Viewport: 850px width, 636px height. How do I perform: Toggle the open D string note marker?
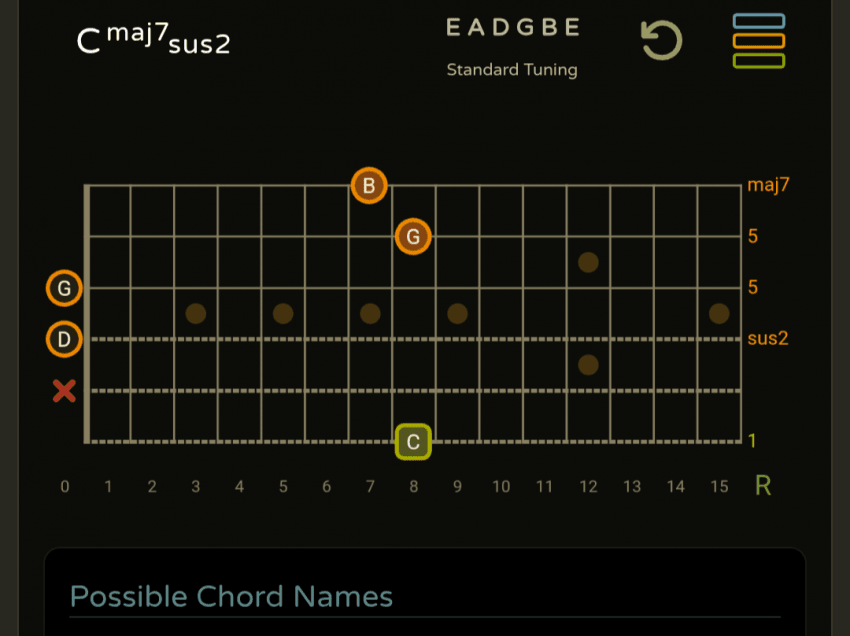click(64, 340)
